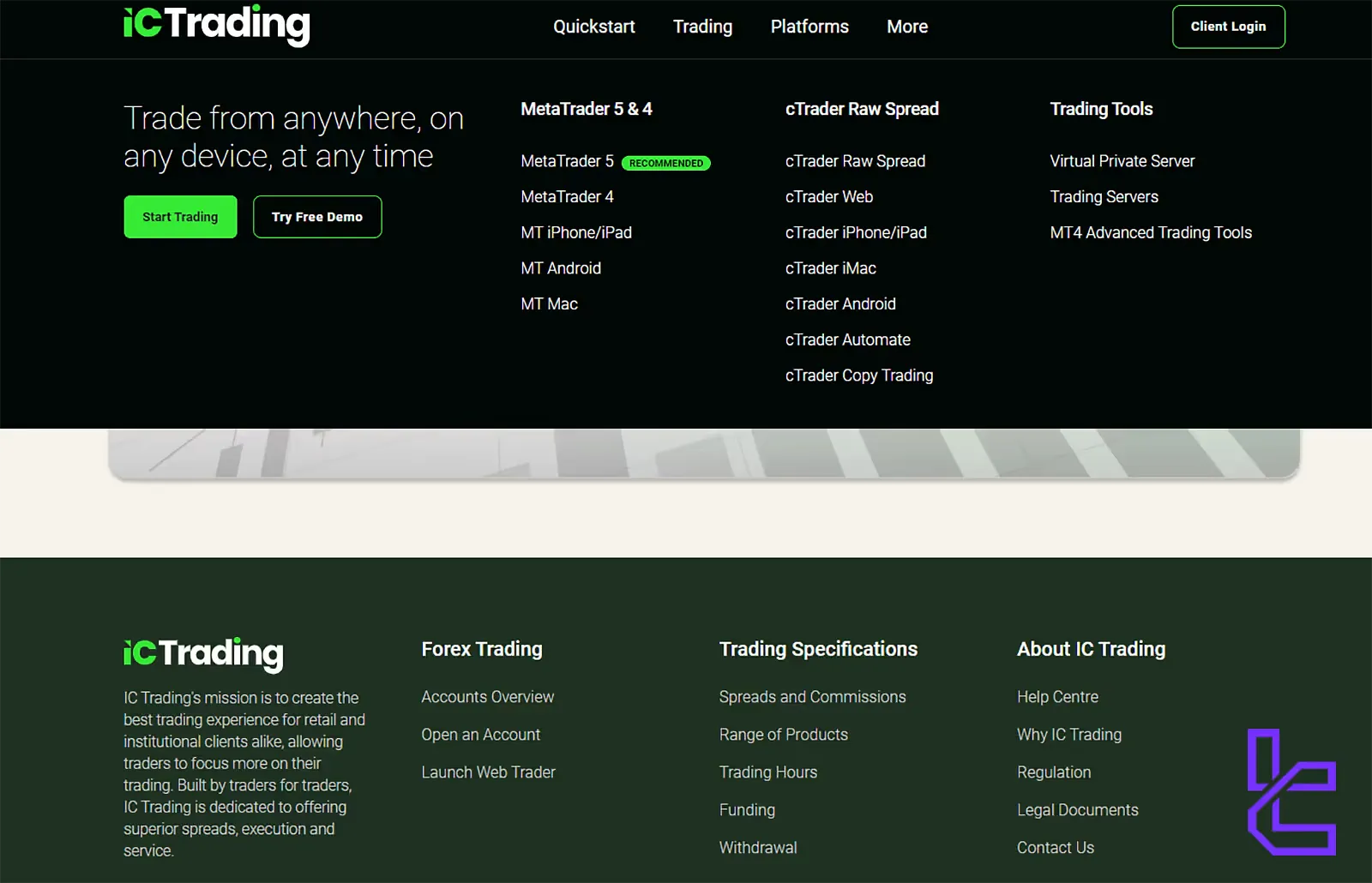Open Help Centre footer link
This screenshot has height=883, width=1372.
1057,697
